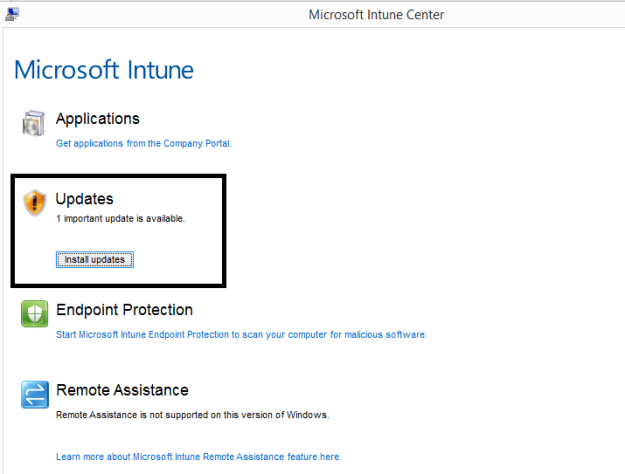Viewport: 625px width, 474px height.
Task: Click the Microsoft Intune Center window title
Action: pyautogui.click(x=376, y=15)
